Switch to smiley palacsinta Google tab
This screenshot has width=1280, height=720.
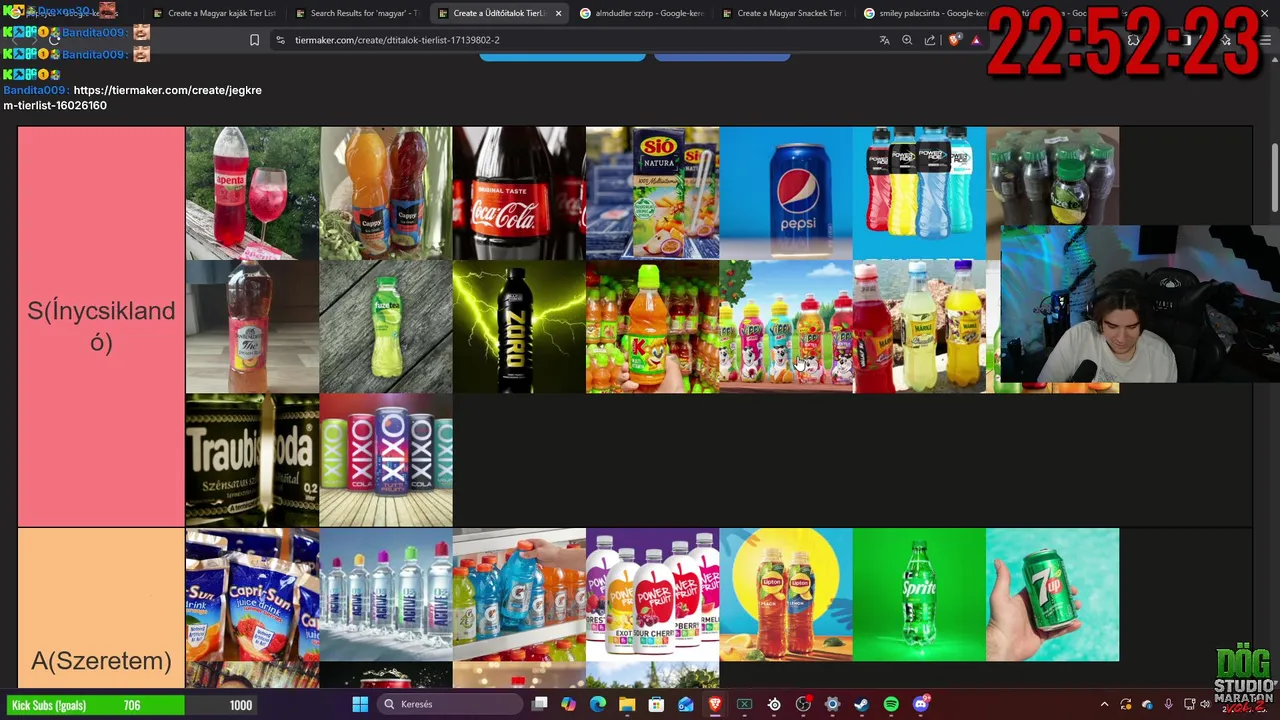tap(925, 13)
